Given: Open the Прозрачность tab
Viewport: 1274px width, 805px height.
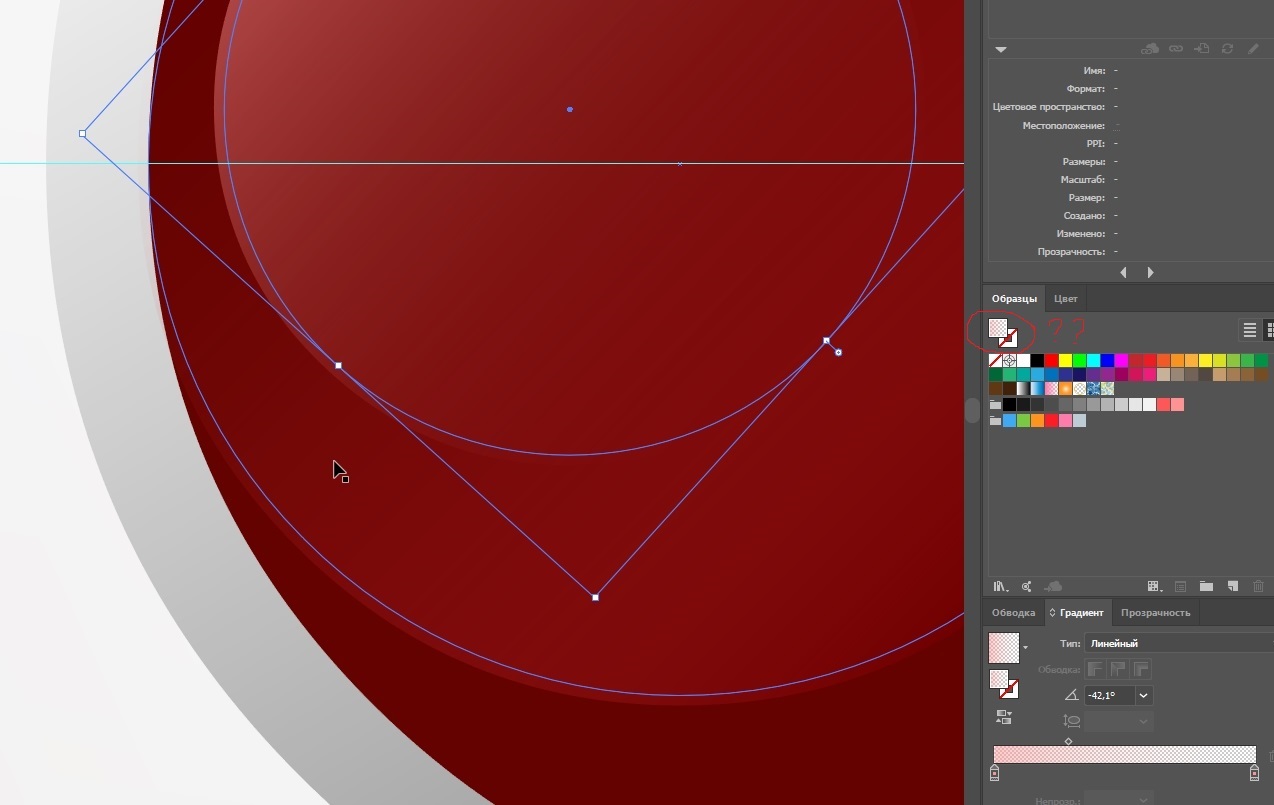Looking at the screenshot, I should coord(1155,612).
